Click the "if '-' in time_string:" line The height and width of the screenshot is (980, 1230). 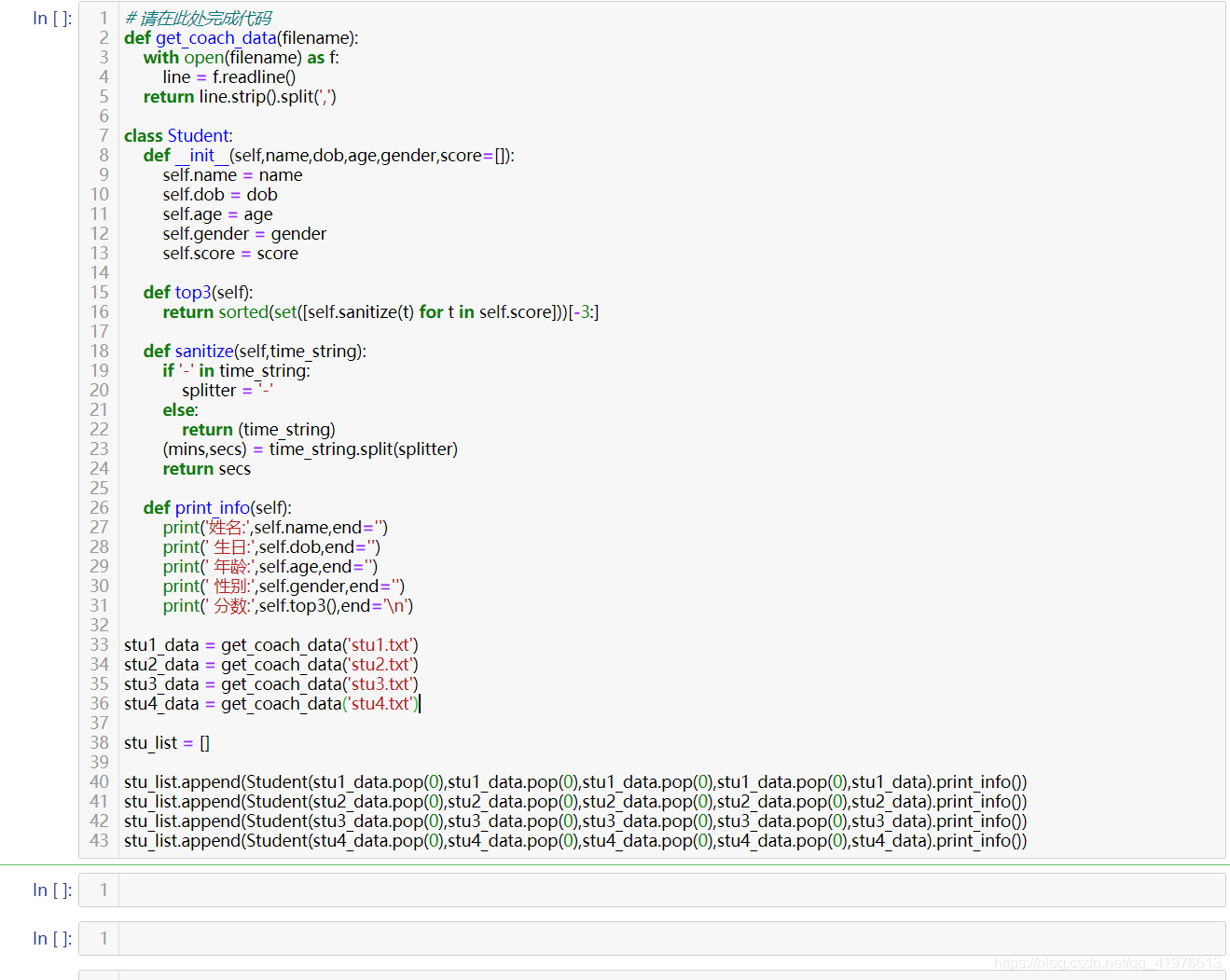coord(237,370)
